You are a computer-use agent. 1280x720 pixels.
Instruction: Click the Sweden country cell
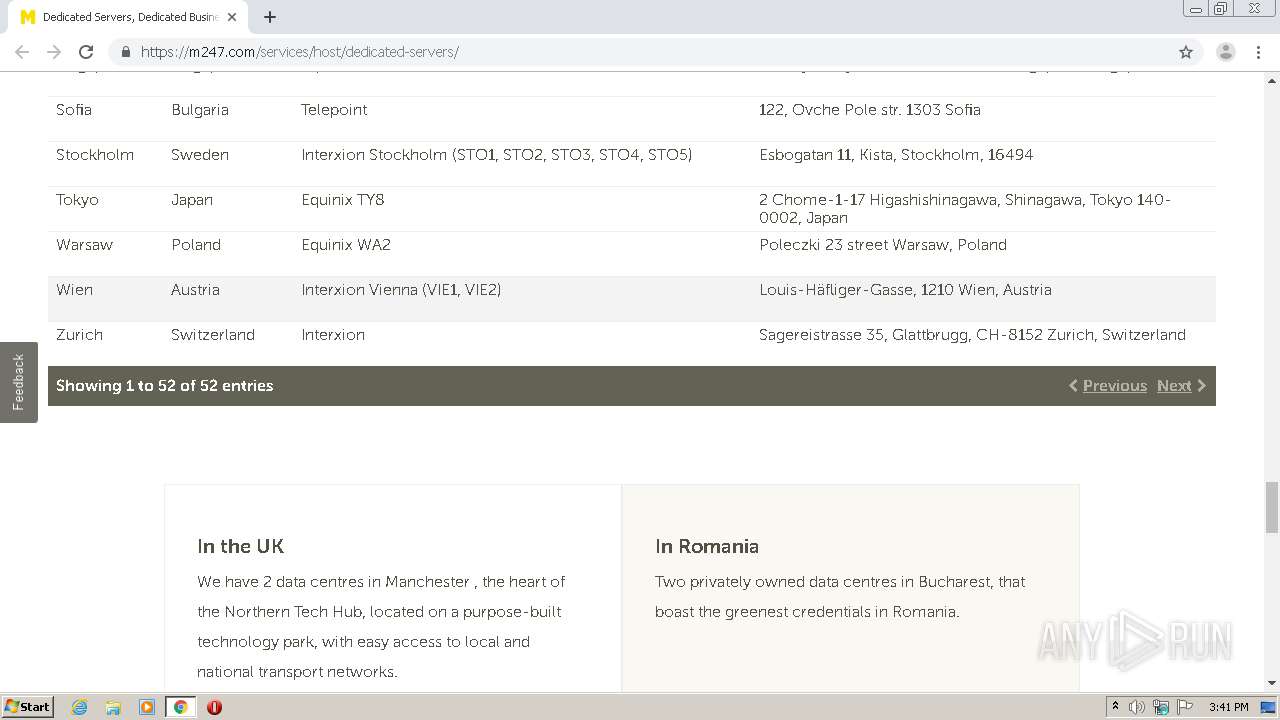[200, 155]
